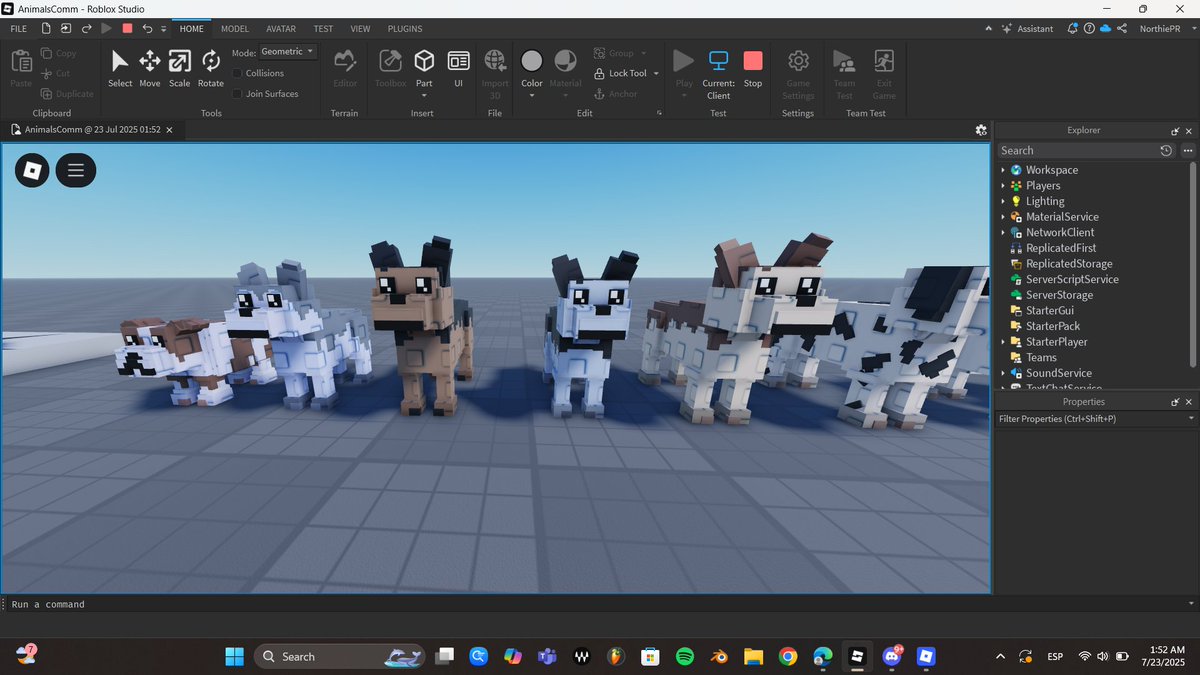Open the Lock Tool dropdown arrow

pos(656,73)
